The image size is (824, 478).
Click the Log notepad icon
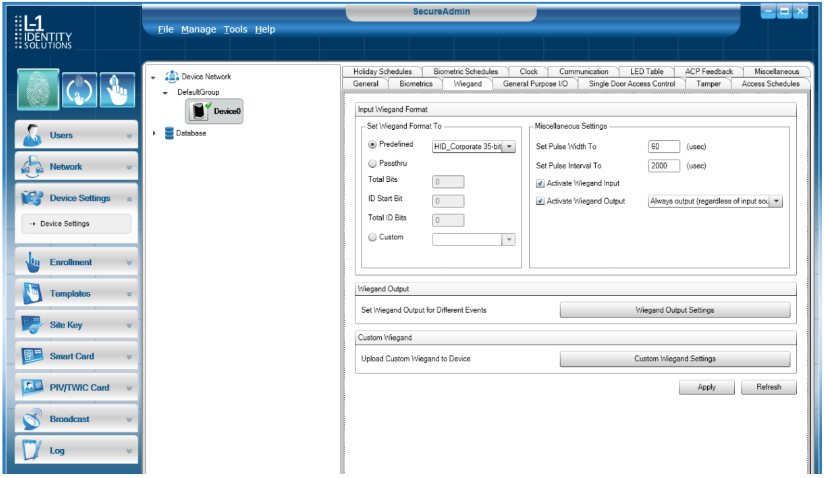[32, 450]
